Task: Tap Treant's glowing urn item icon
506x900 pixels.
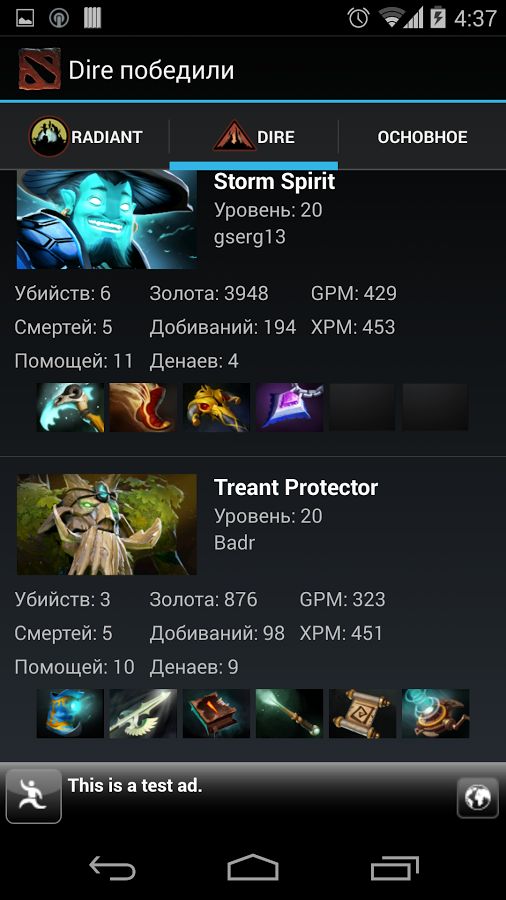Action: (435, 713)
